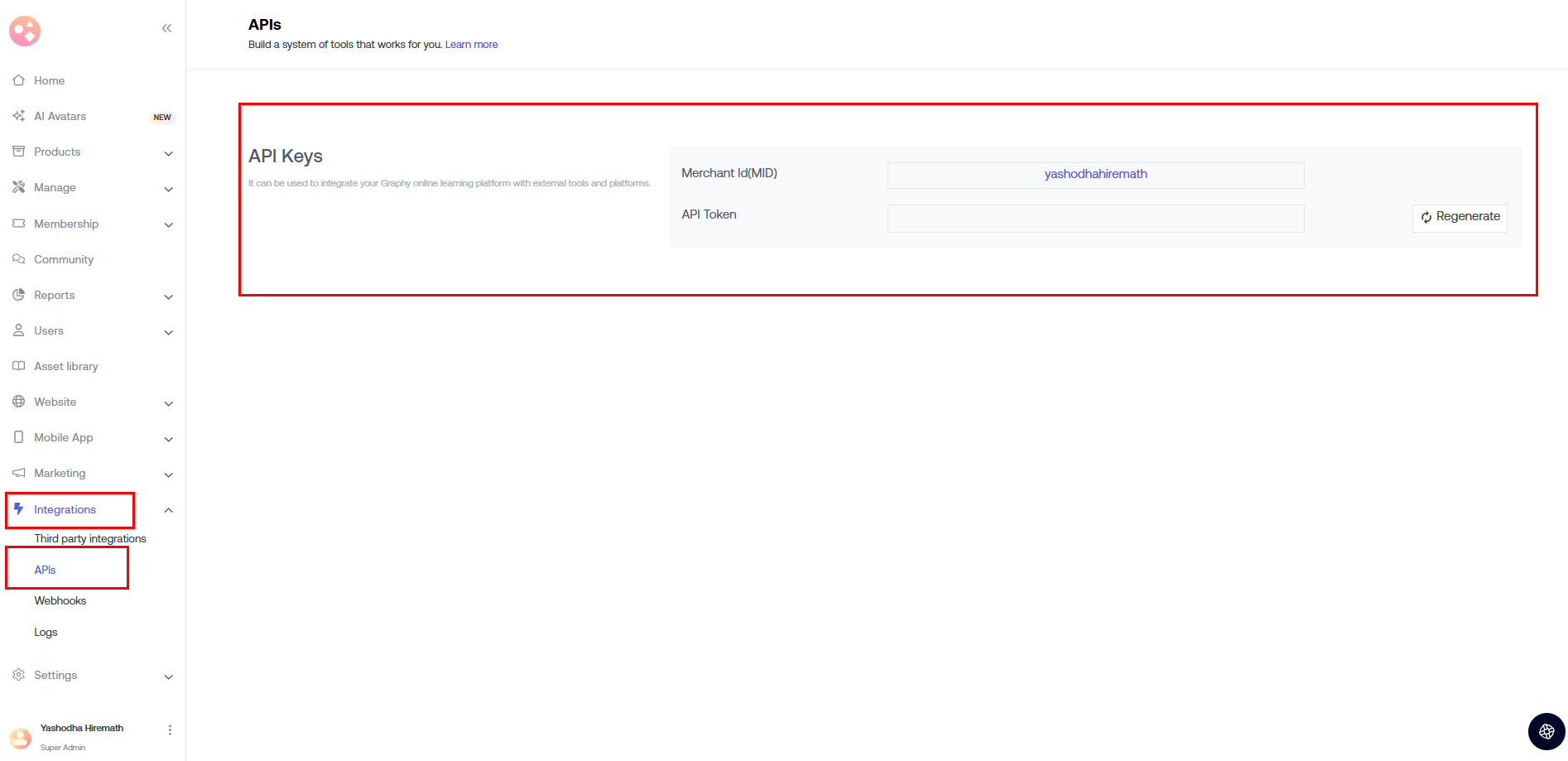Expand the Reports dropdown arrow
Viewport: 1568px width, 761px height.
(168, 296)
